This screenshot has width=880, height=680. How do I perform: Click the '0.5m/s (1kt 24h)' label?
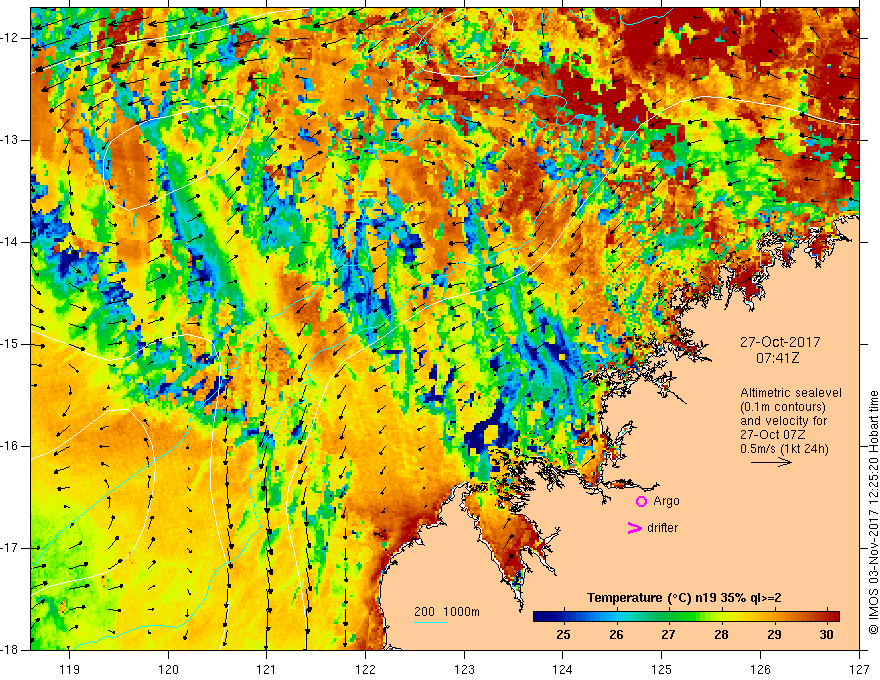(784, 449)
